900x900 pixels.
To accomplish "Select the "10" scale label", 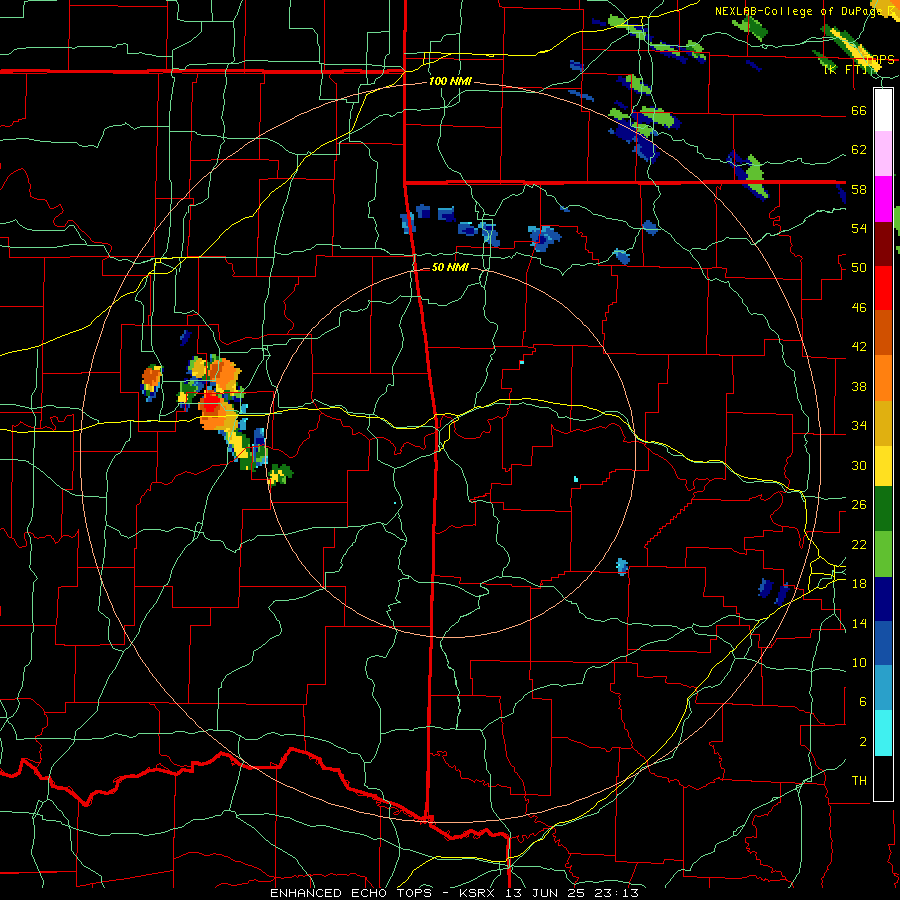I will pyautogui.click(x=859, y=662).
